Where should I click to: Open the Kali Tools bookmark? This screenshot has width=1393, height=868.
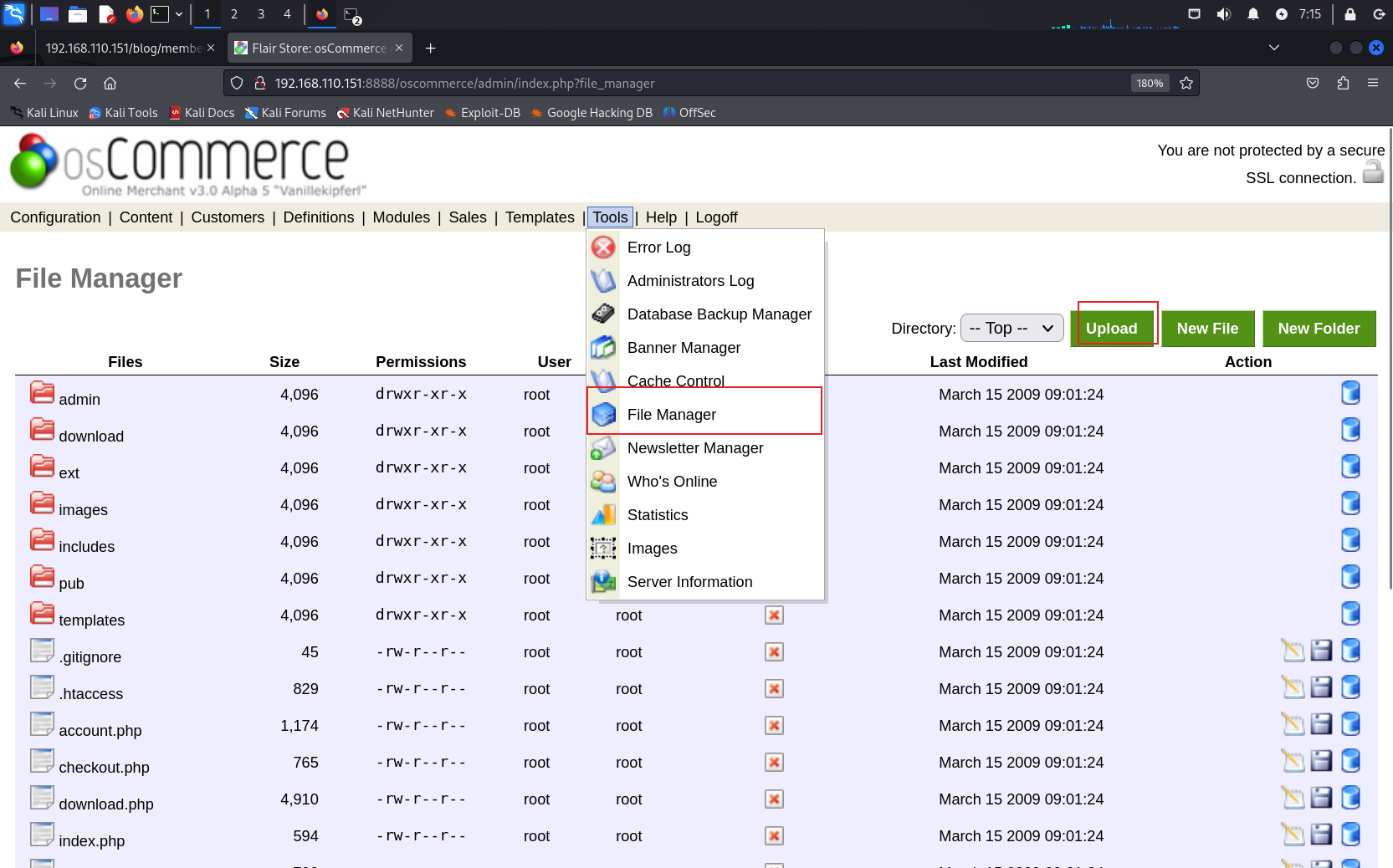pos(123,113)
